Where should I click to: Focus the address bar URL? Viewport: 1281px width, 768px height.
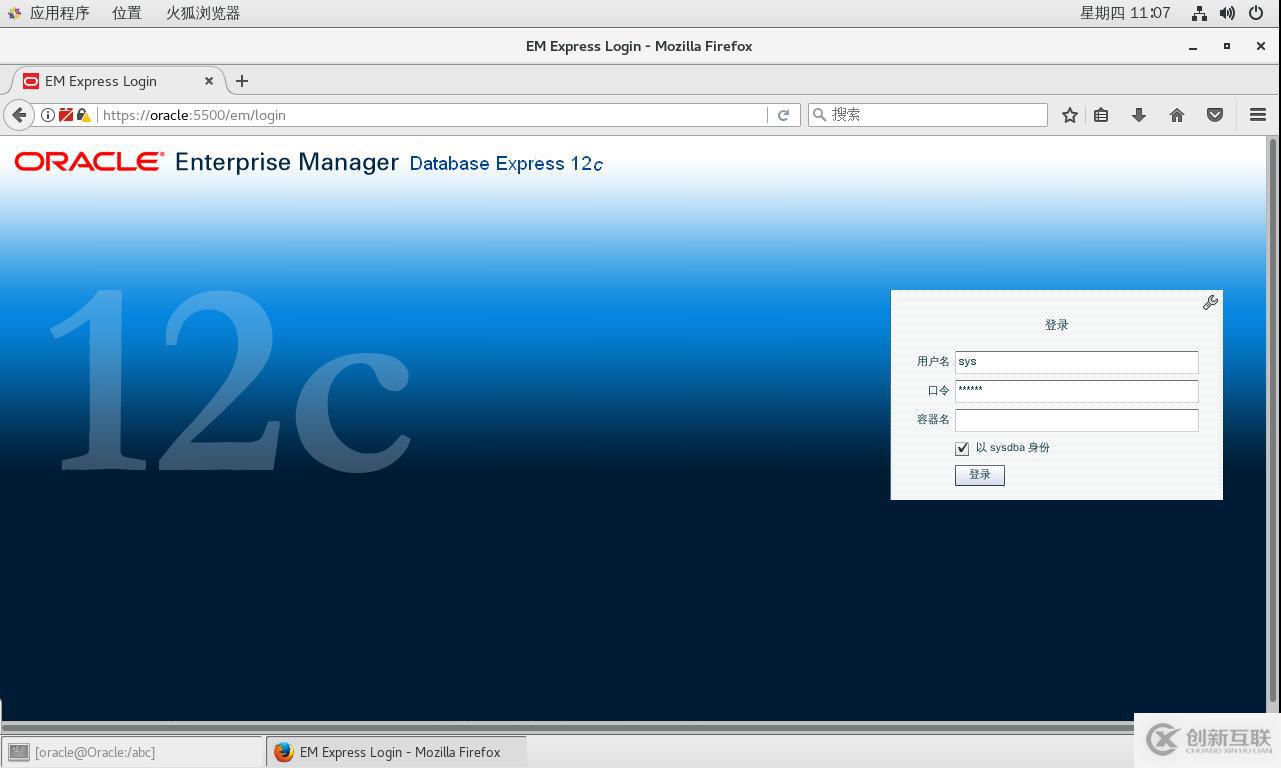click(x=432, y=115)
